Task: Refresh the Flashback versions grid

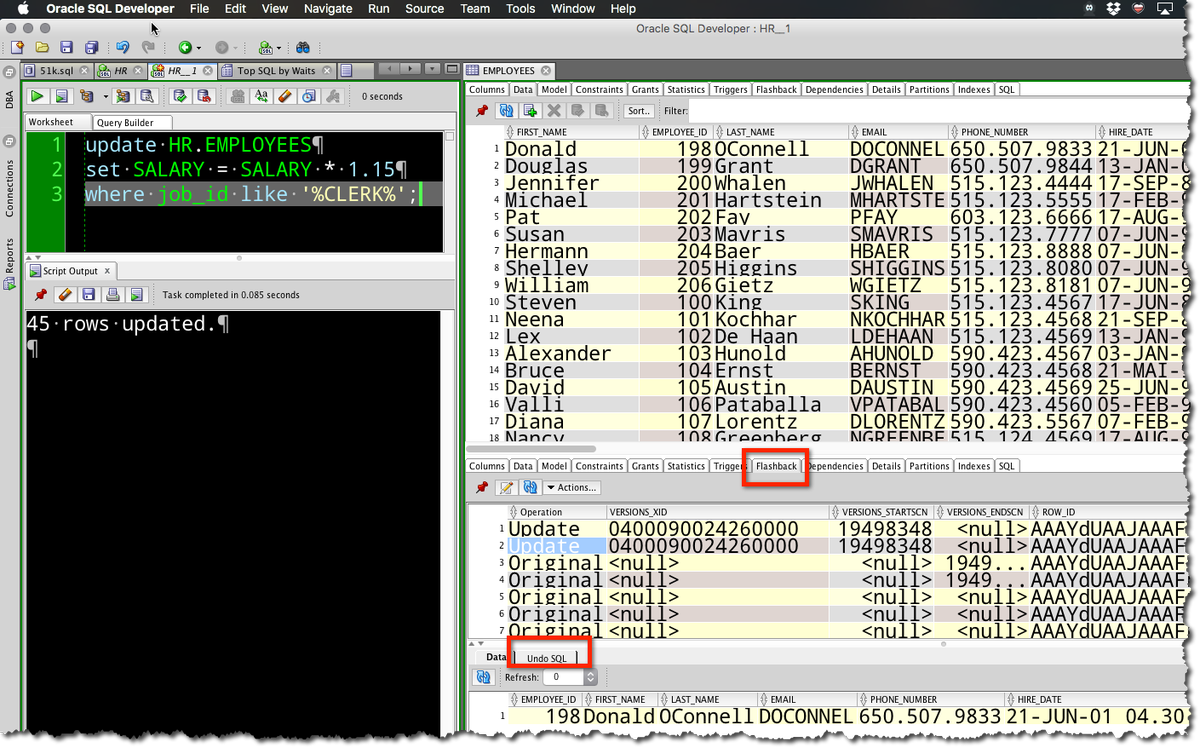Action: (x=531, y=487)
